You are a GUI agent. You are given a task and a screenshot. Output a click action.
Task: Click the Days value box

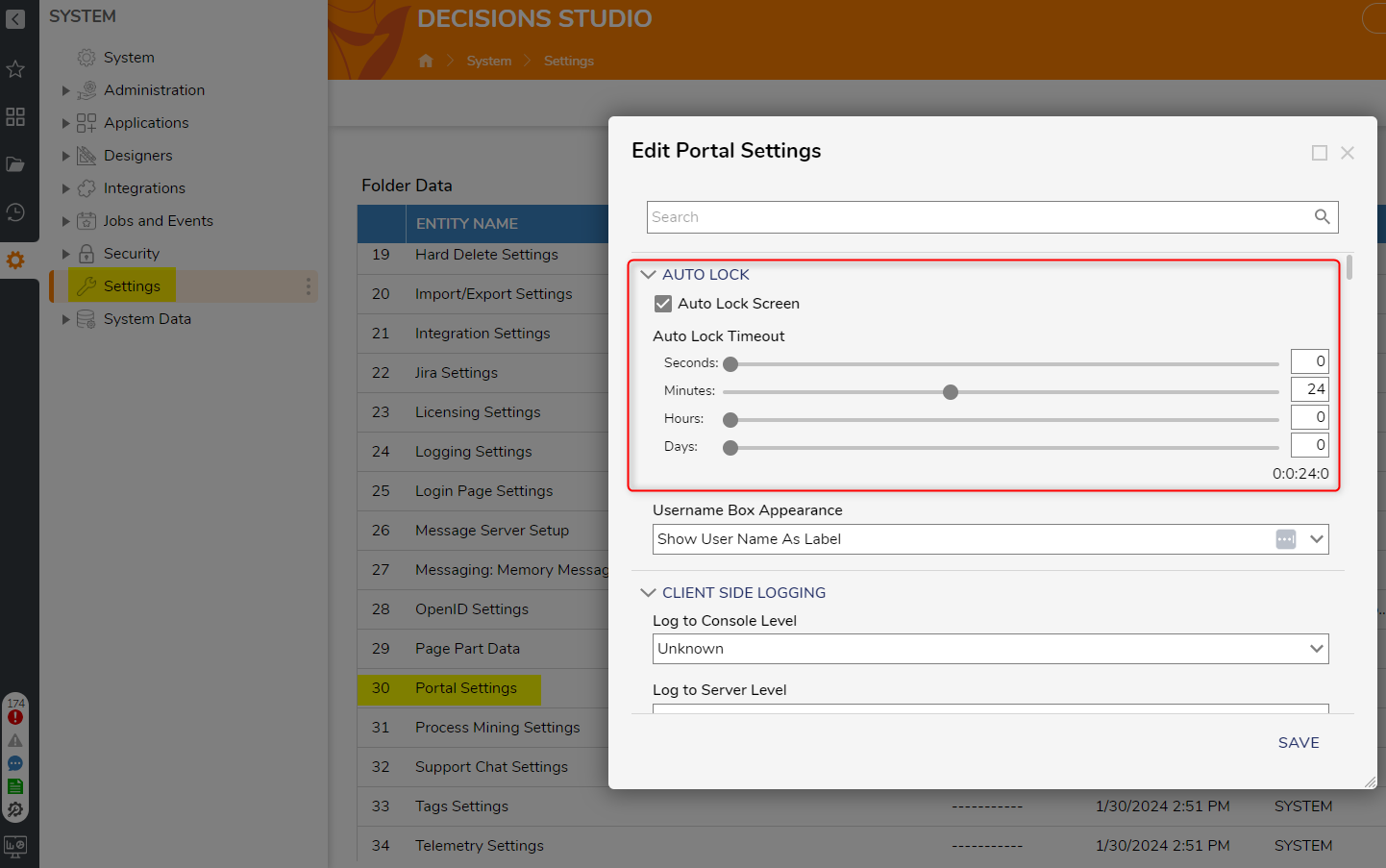point(1309,445)
